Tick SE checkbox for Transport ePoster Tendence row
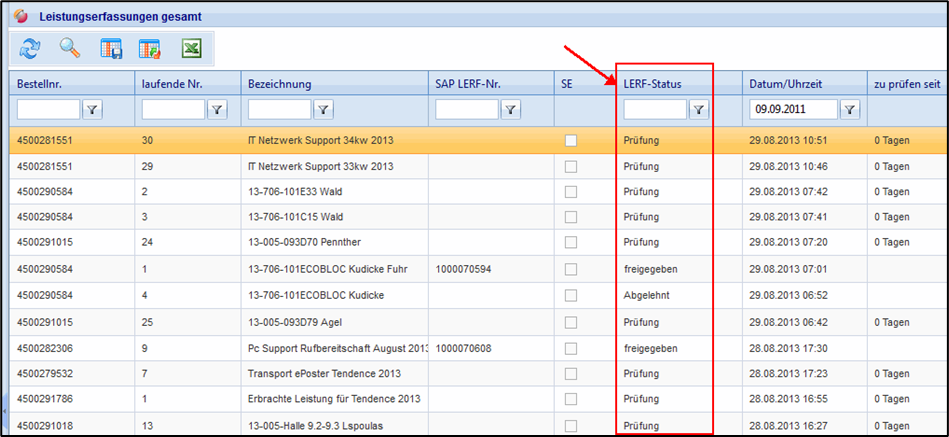Screen dimensions: 949x437 571,374
